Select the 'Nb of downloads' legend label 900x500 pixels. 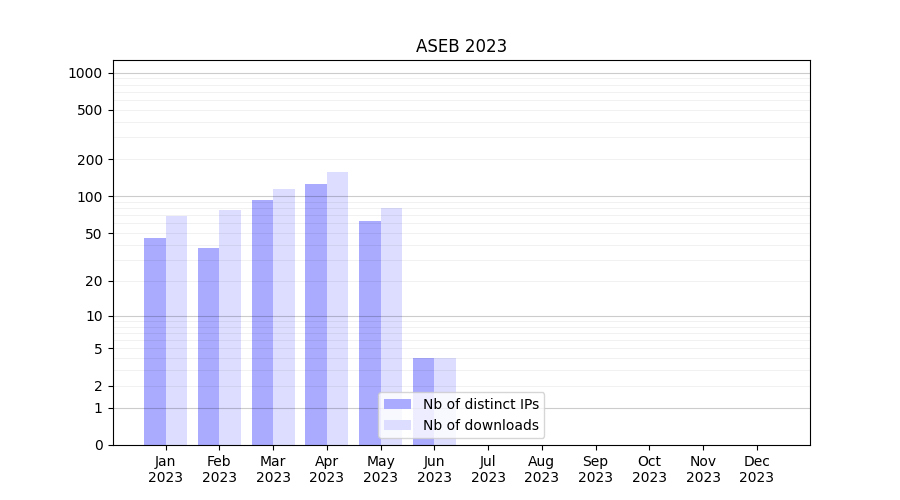coord(480,425)
